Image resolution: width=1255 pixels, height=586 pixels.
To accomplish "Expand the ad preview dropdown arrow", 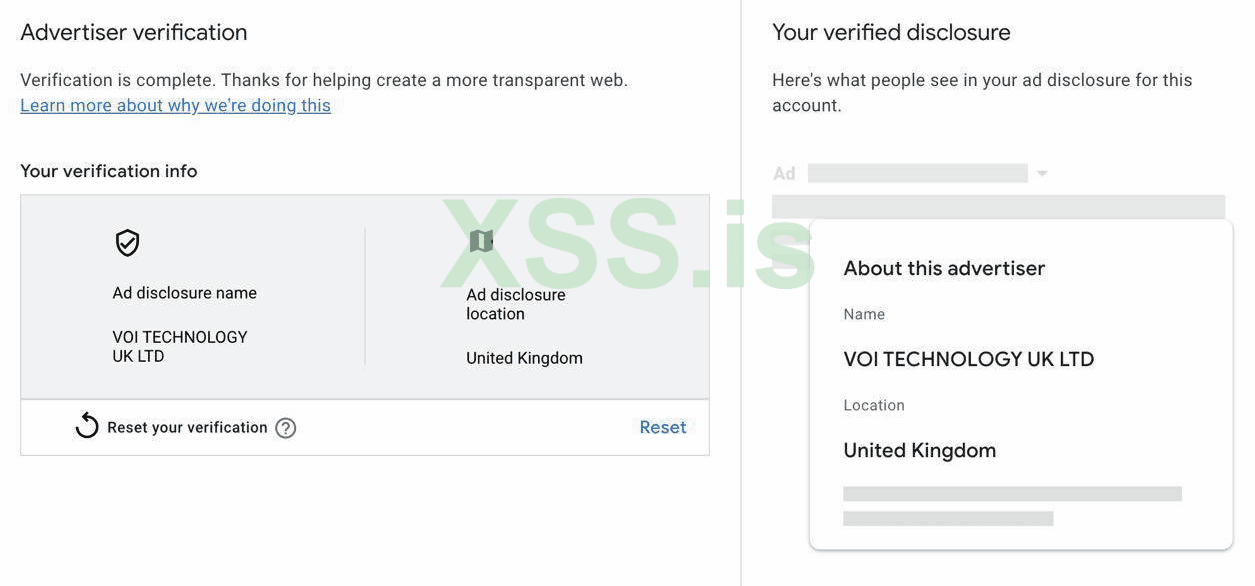I will click(x=1042, y=174).
